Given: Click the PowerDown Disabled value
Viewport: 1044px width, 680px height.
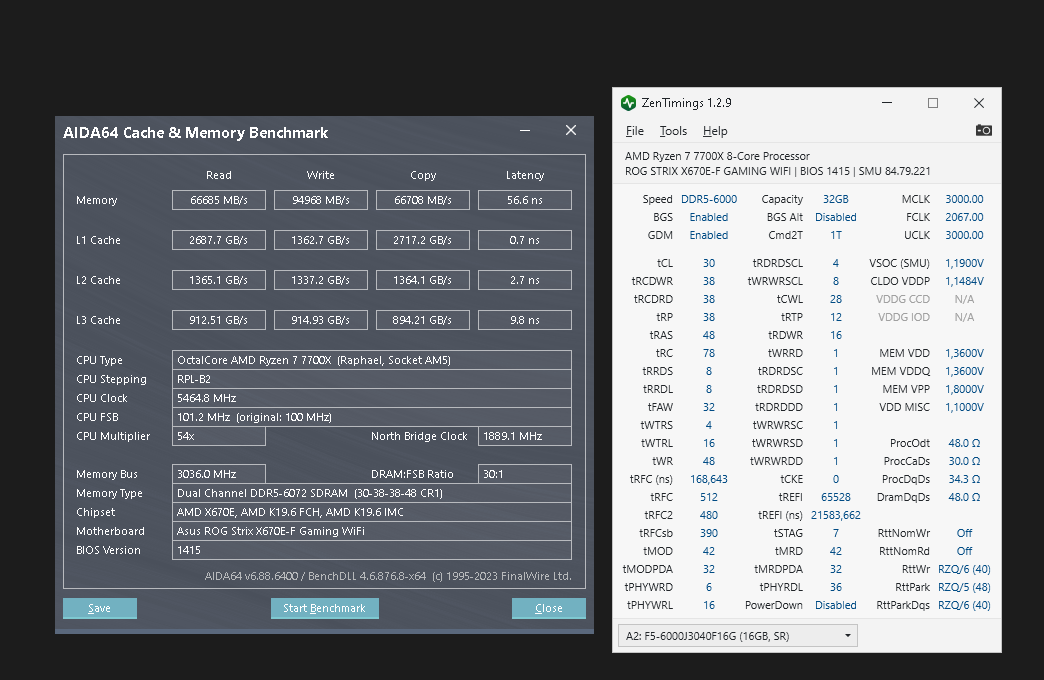Looking at the screenshot, I should [x=836, y=605].
